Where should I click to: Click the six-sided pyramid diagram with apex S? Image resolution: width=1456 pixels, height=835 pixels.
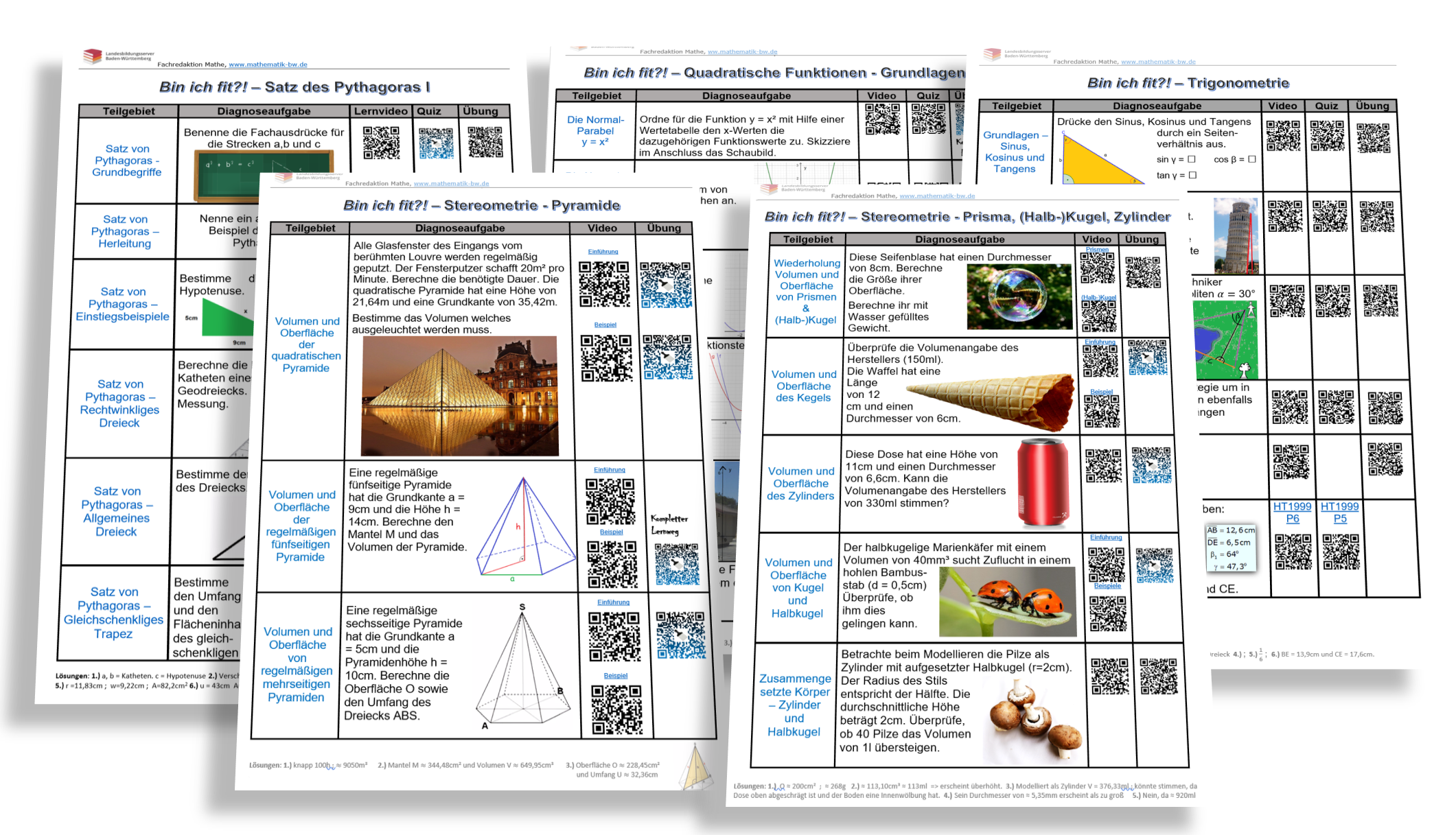tap(524, 667)
